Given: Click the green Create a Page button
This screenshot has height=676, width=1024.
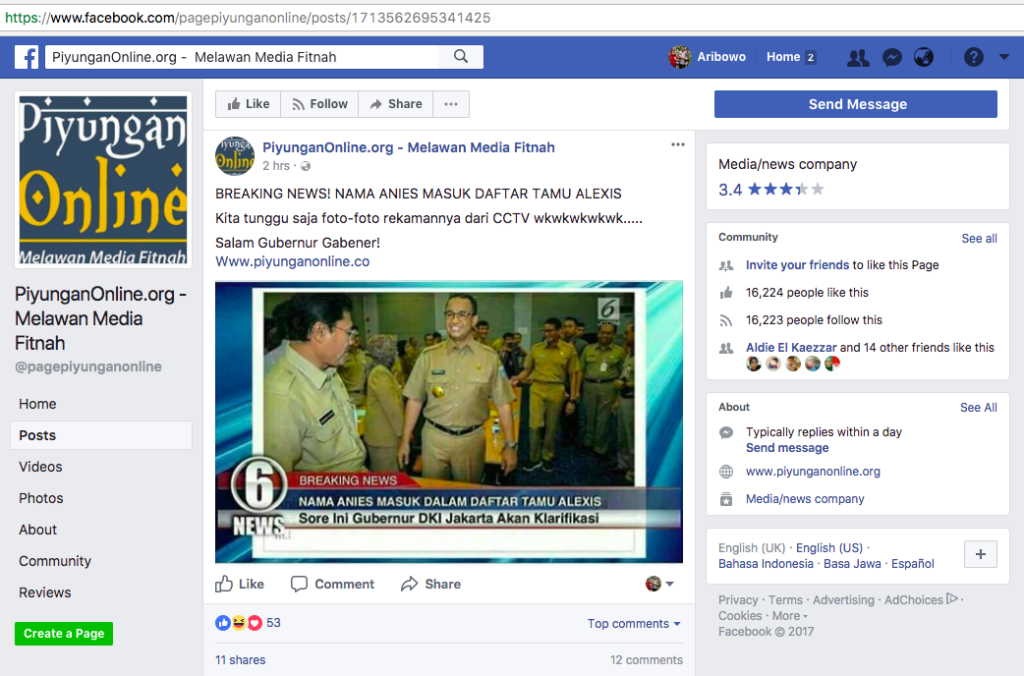Looking at the screenshot, I should 64,634.
